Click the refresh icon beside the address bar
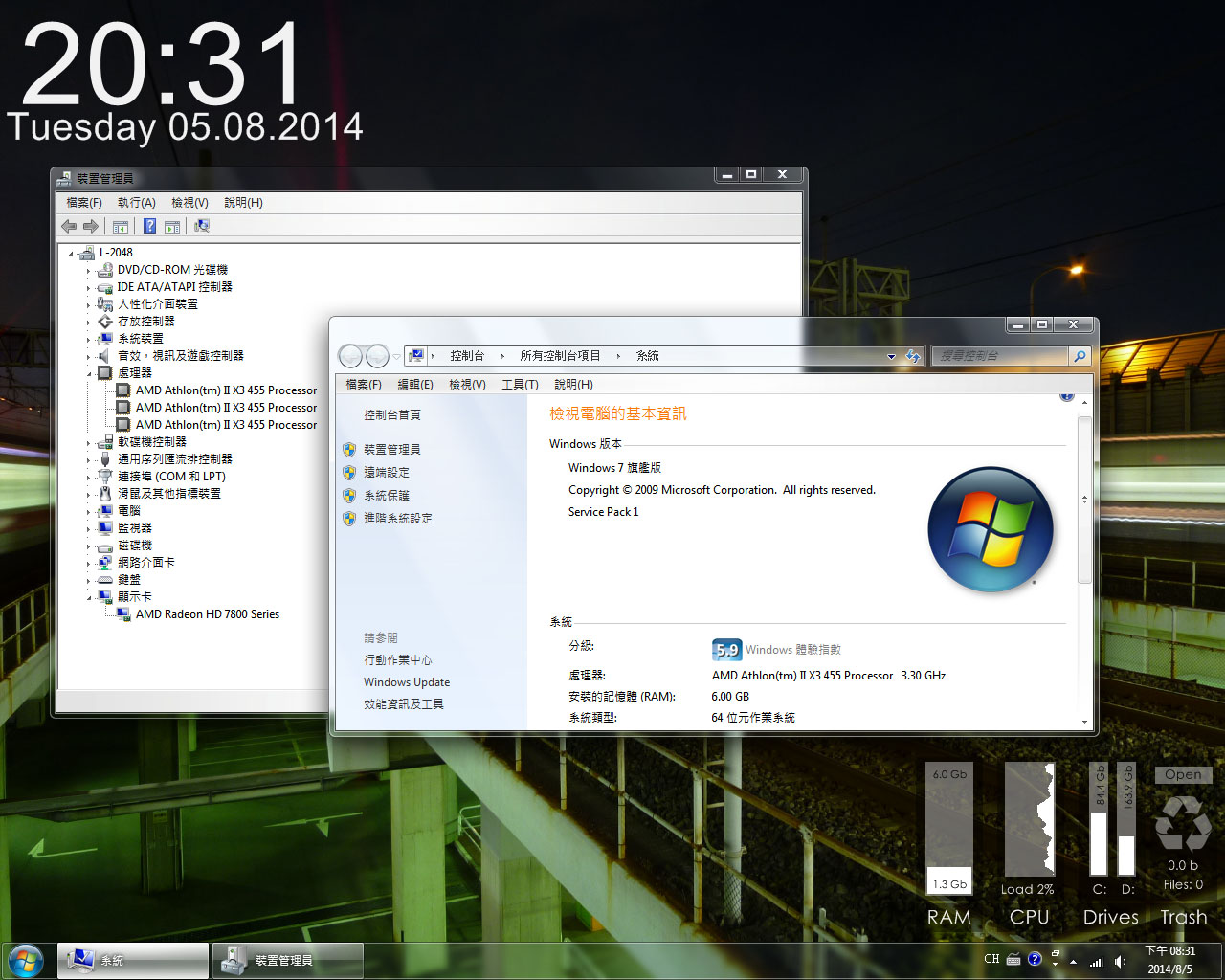 (912, 356)
